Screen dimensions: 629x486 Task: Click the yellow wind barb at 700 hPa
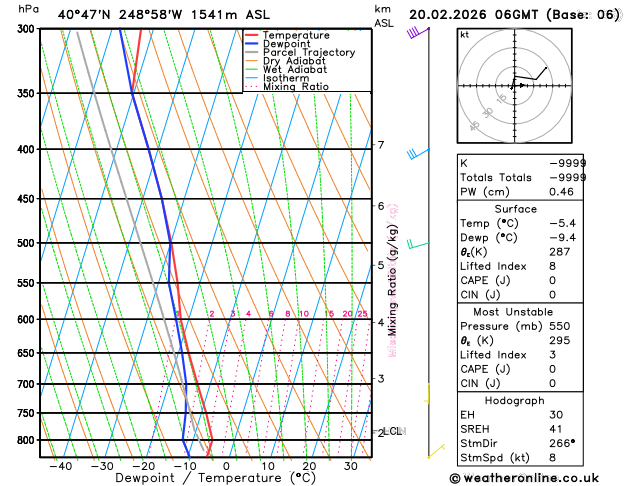tap(428, 393)
